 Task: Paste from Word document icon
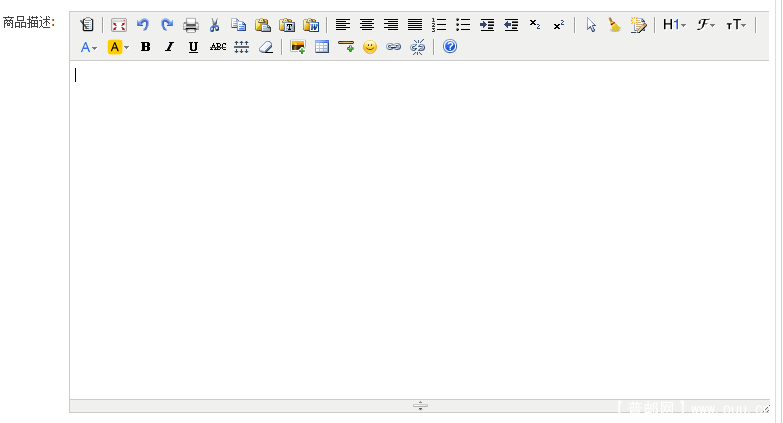pyautogui.click(x=311, y=25)
